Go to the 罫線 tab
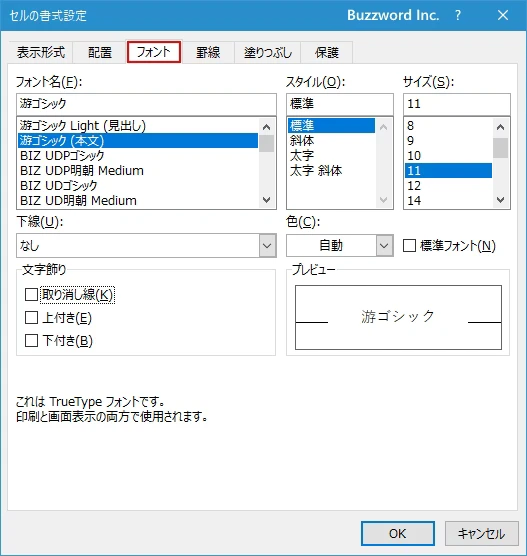 point(208,52)
